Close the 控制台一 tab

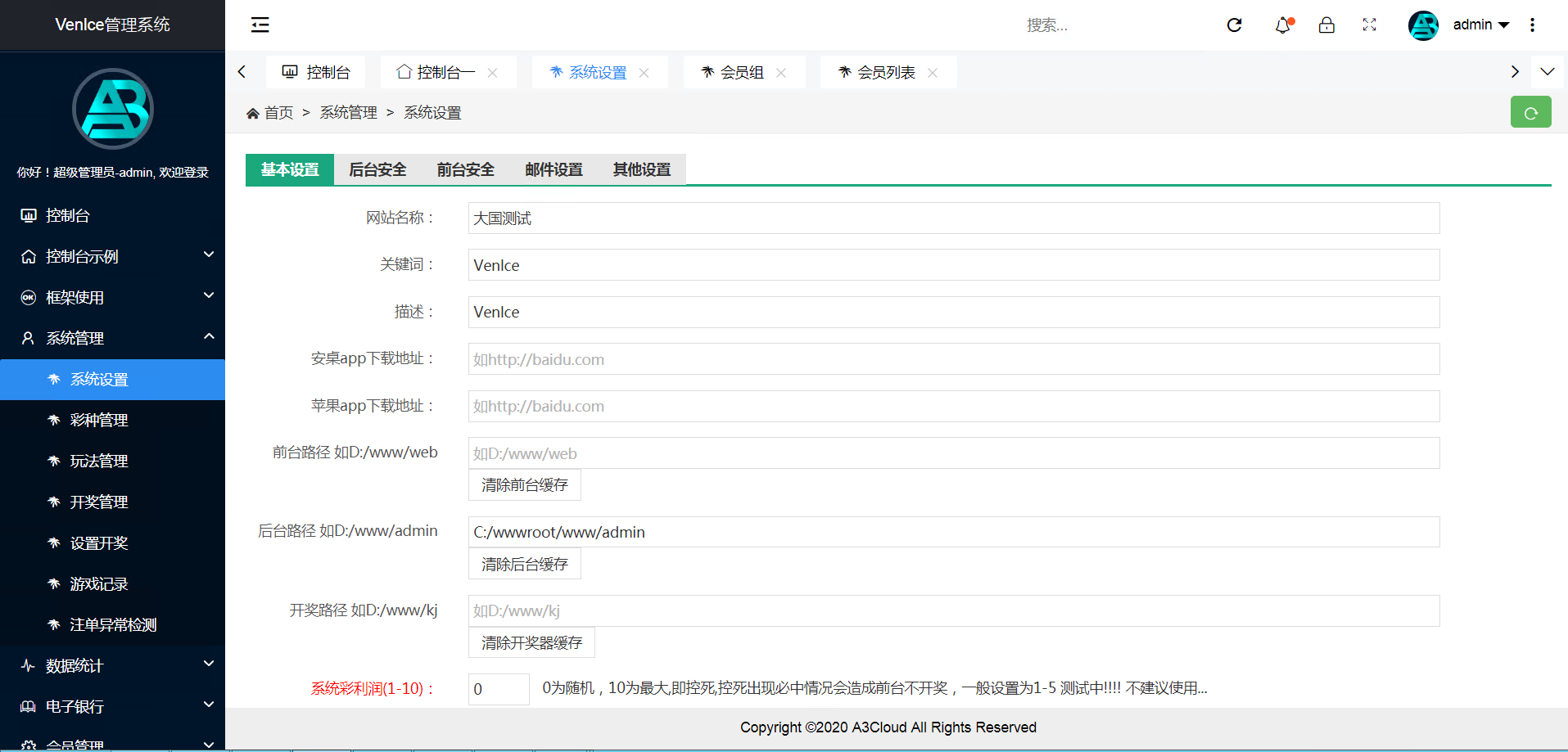coord(492,73)
